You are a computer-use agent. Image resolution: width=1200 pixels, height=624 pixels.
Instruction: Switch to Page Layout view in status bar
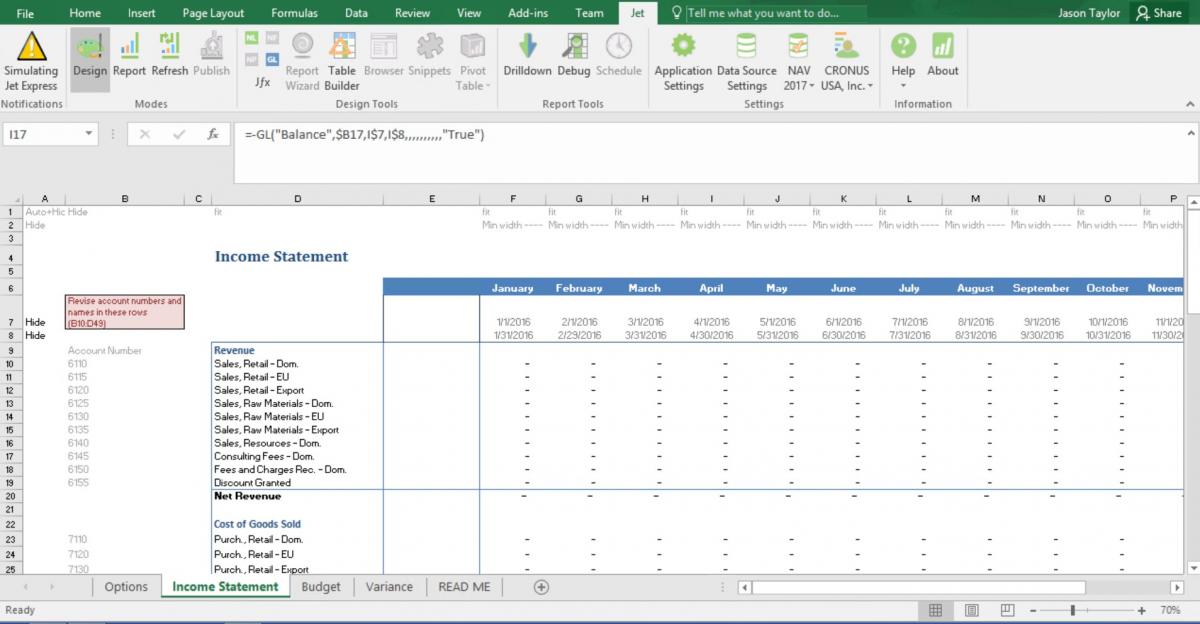[x=971, y=610]
